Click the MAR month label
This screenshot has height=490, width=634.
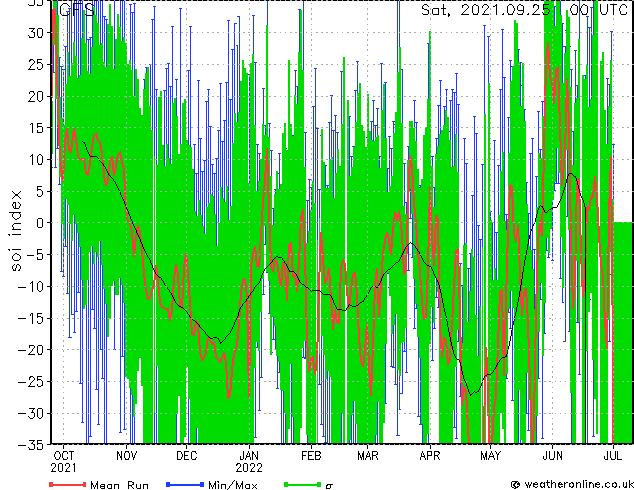pyautogui.click(x=368, y=456)
